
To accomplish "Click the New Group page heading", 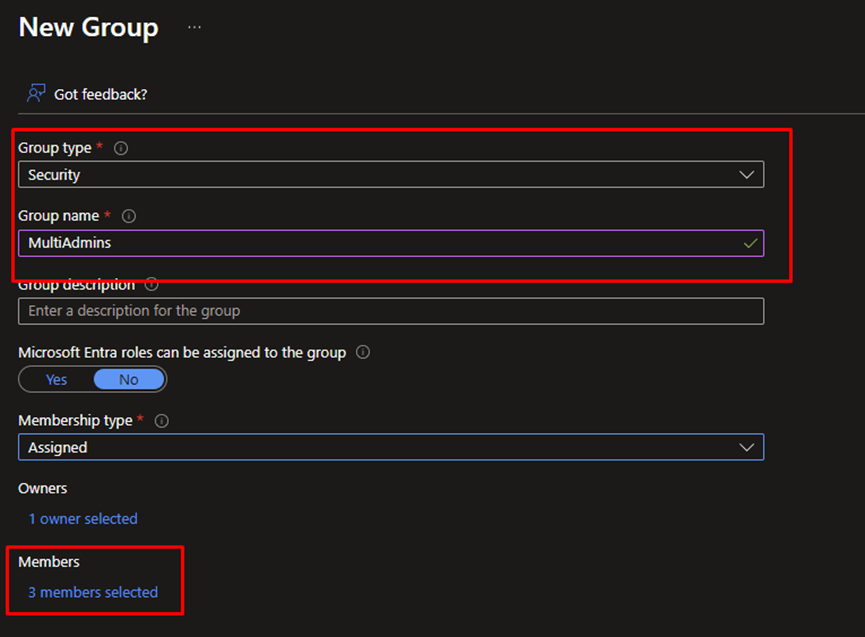I will click(89, 27).
